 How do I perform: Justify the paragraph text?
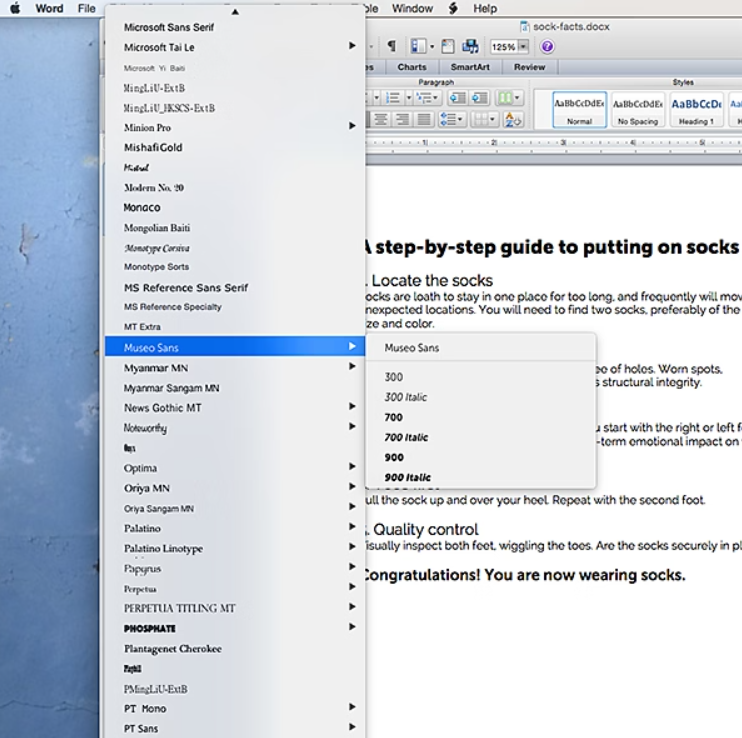click(x=424, y=119)
